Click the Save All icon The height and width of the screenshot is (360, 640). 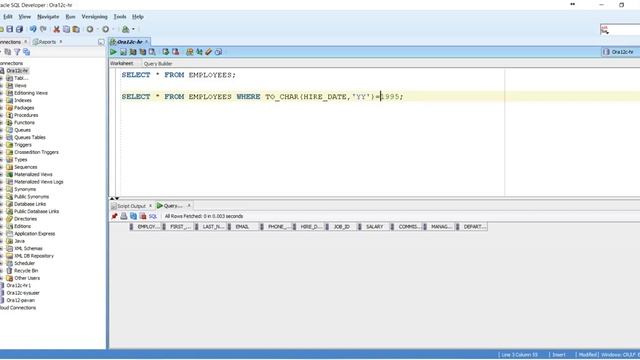19,29
